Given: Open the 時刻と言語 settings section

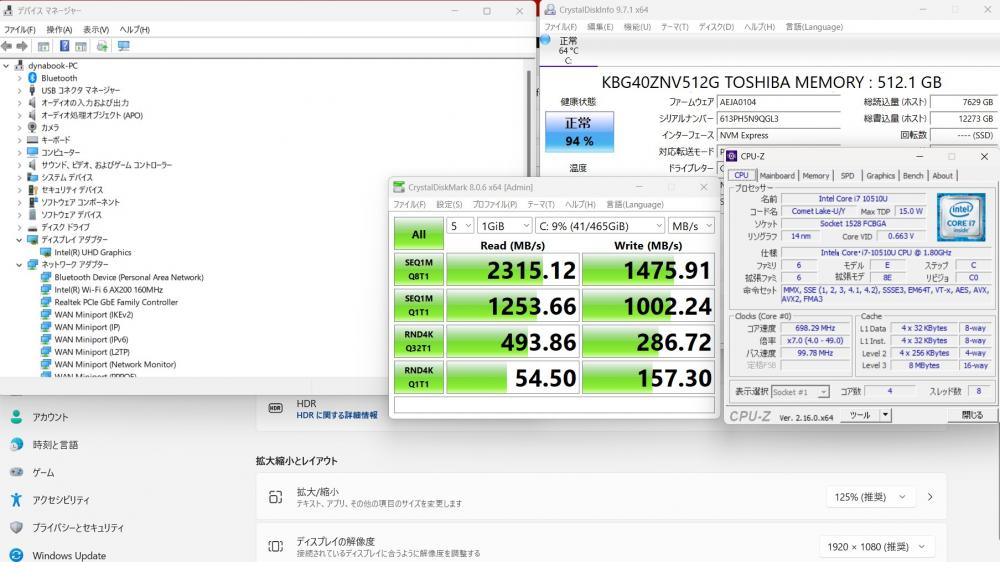Looking at the screenshot, I should point(55,445).
